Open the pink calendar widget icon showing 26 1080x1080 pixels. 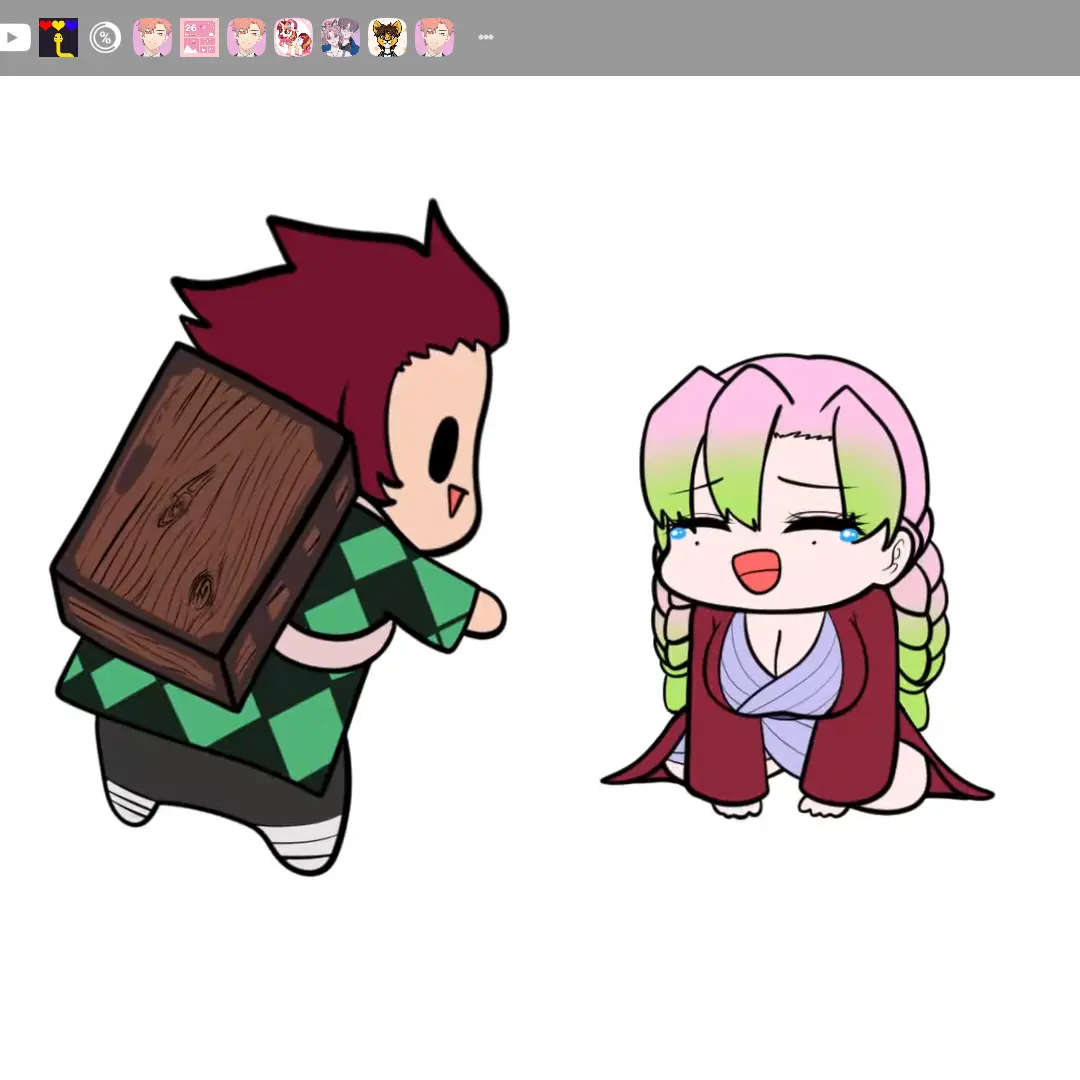pyautogui.click(x=199, y=38)
